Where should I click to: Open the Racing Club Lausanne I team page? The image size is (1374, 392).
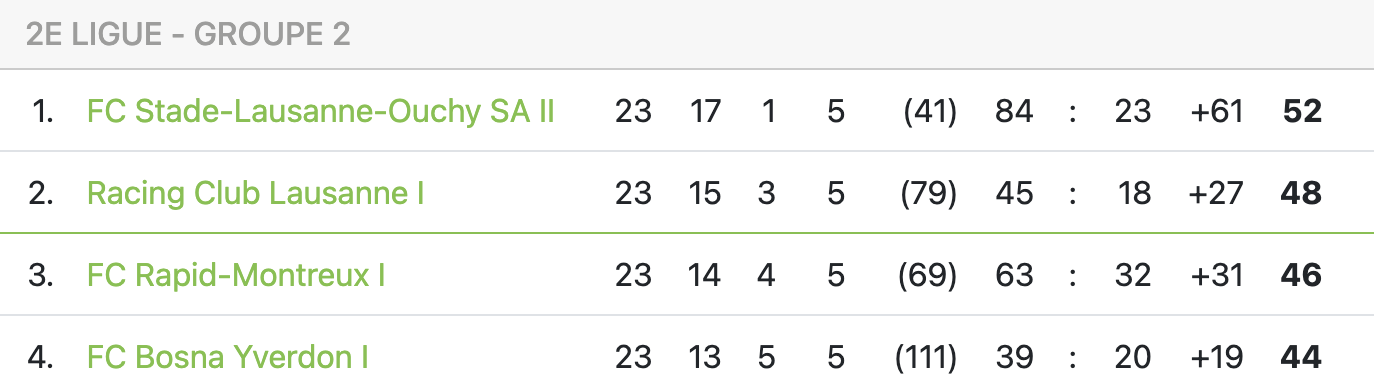[x=256, y=193]
